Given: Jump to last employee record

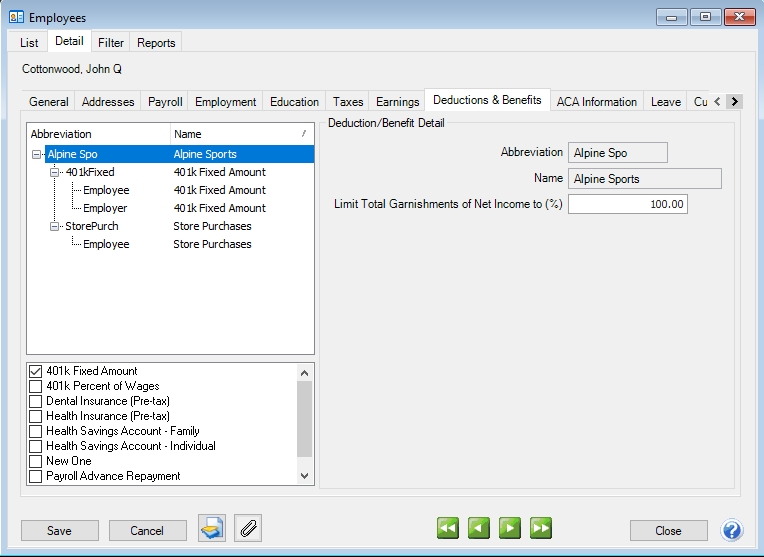Looking at the screenshot, I should pyautogui.click(x=541, y=529).
